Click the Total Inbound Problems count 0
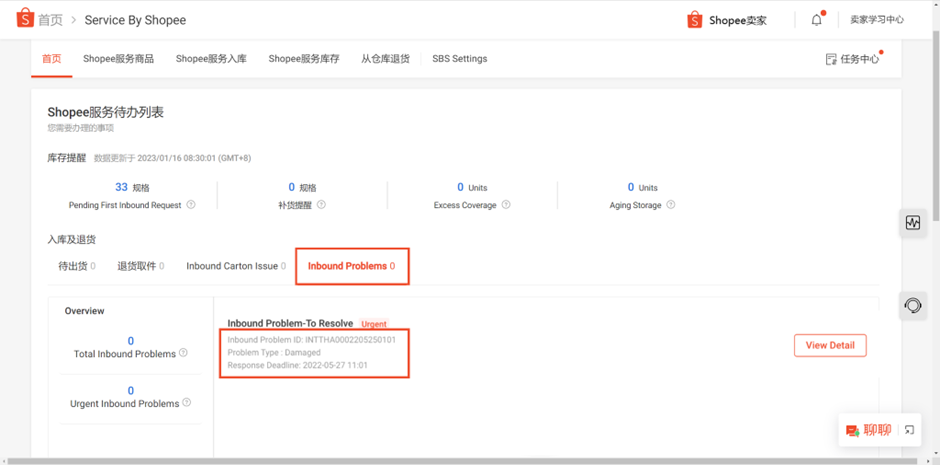 (131, 341)
